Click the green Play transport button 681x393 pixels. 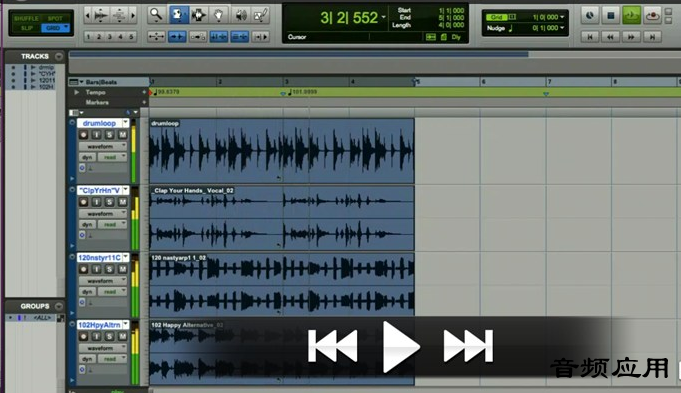coord(631,16)
